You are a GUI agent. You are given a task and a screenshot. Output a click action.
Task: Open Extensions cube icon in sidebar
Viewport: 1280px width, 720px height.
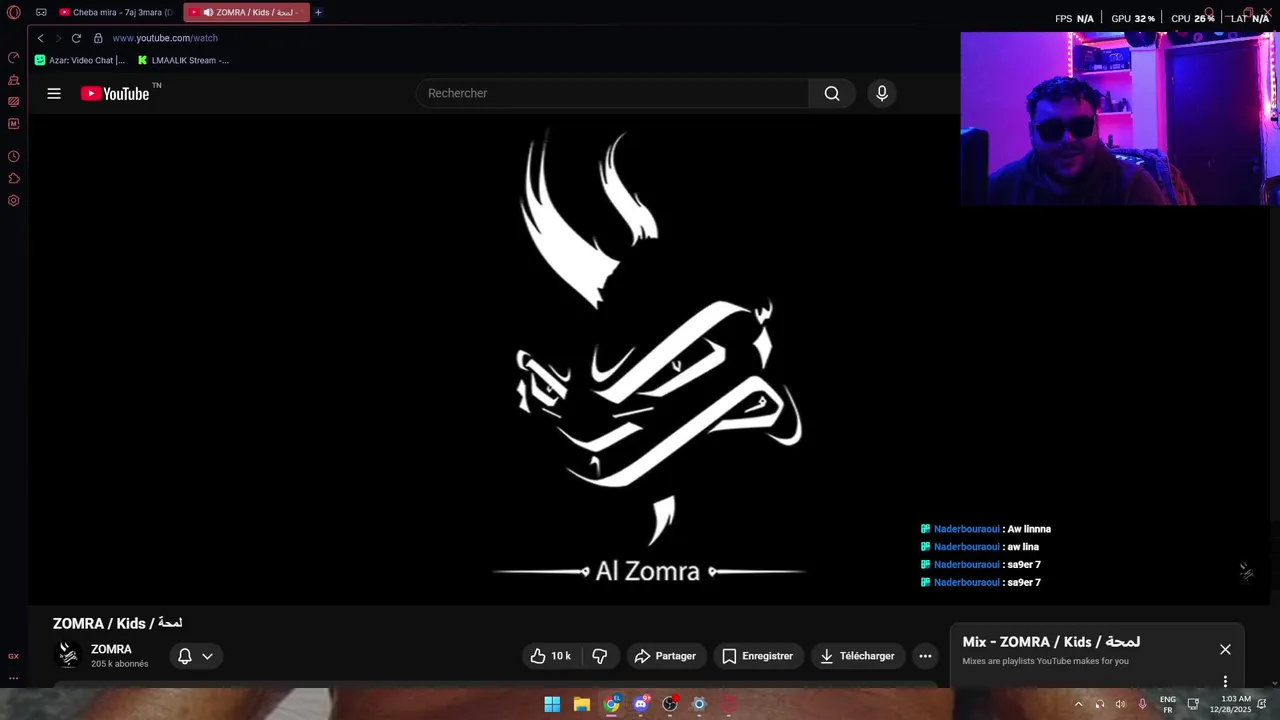coord(13,178)
